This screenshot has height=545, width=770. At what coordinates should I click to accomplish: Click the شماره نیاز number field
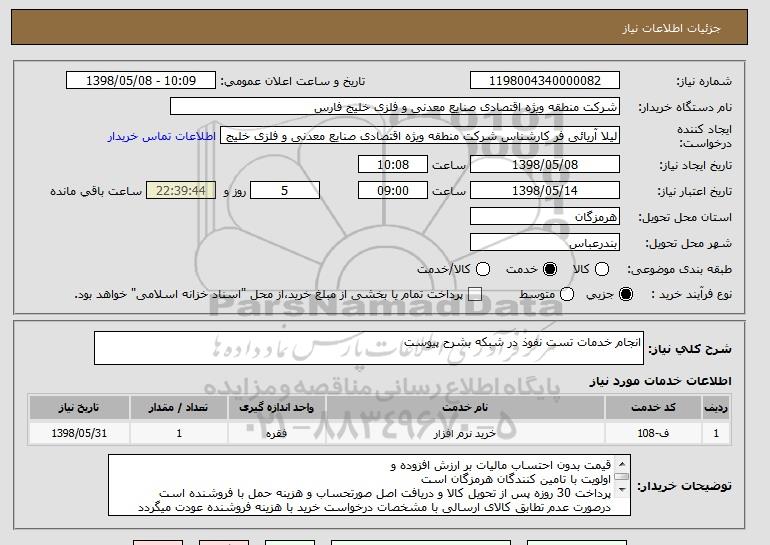[x=545, y=81]
